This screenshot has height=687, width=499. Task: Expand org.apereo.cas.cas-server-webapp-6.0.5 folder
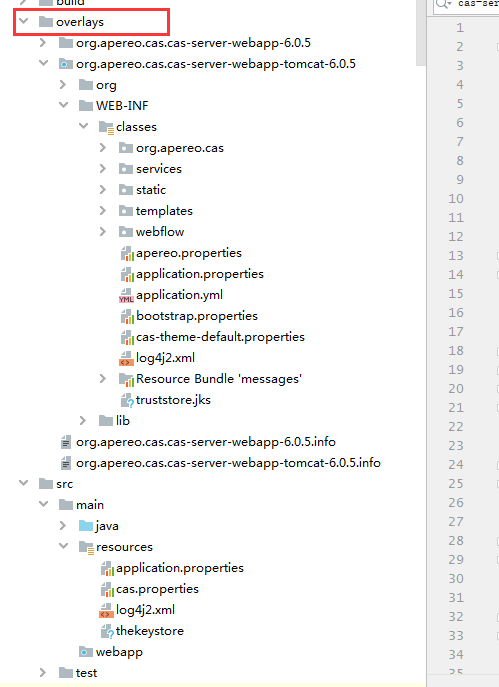click(x=43, y=42)
